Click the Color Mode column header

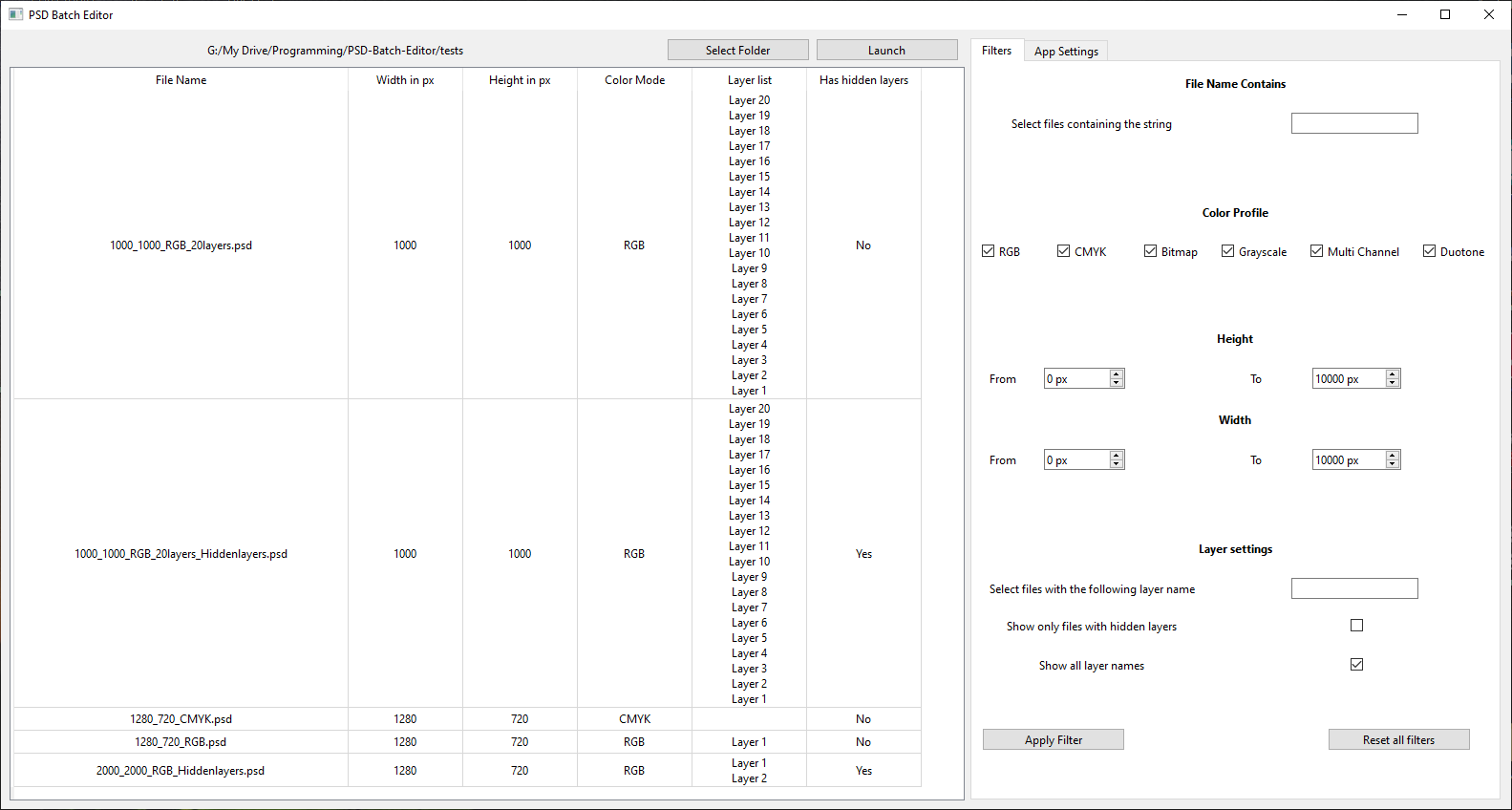(x=634, y=80)
